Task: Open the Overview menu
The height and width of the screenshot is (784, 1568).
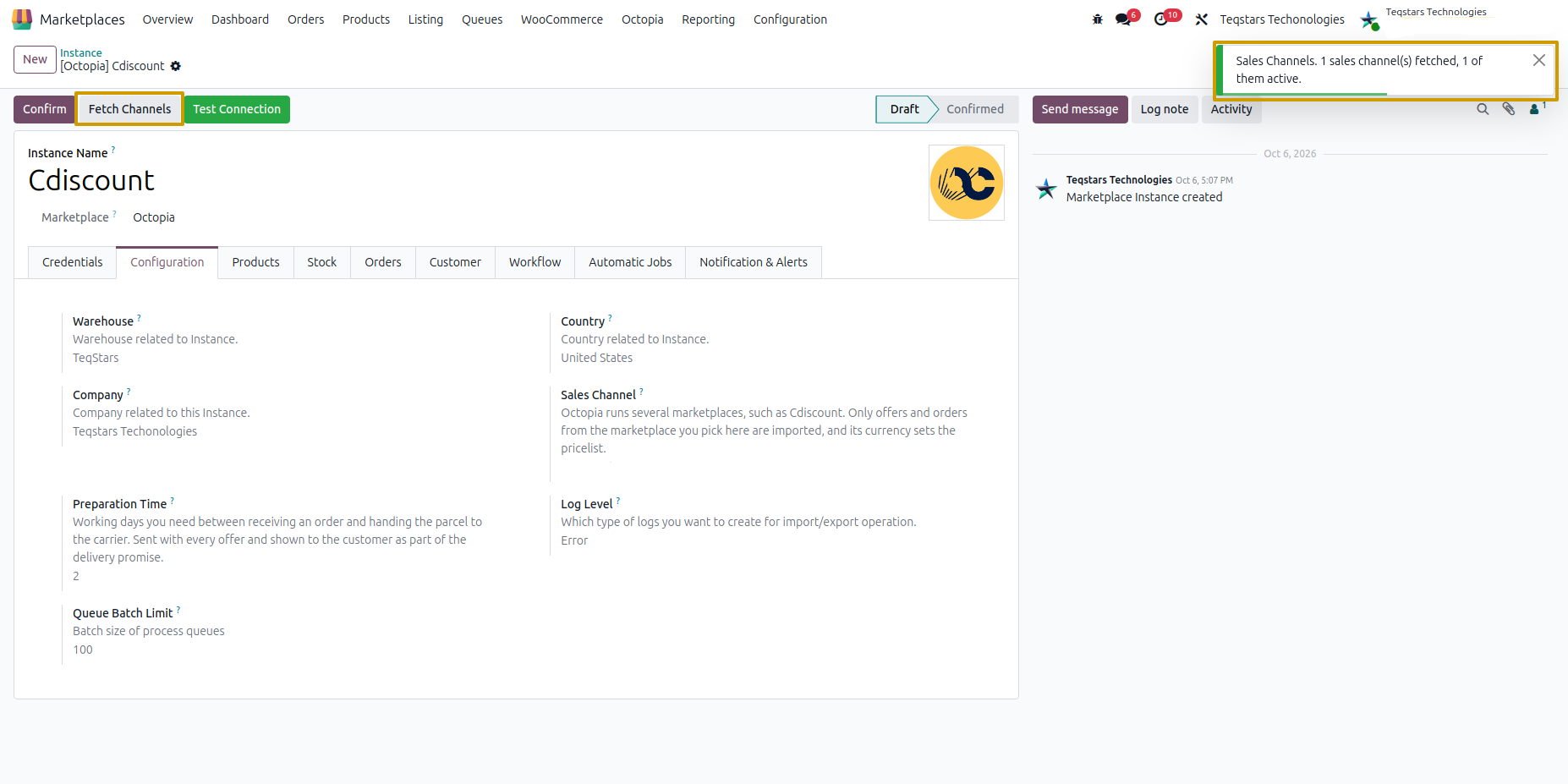Action: (x=167, y=19)
